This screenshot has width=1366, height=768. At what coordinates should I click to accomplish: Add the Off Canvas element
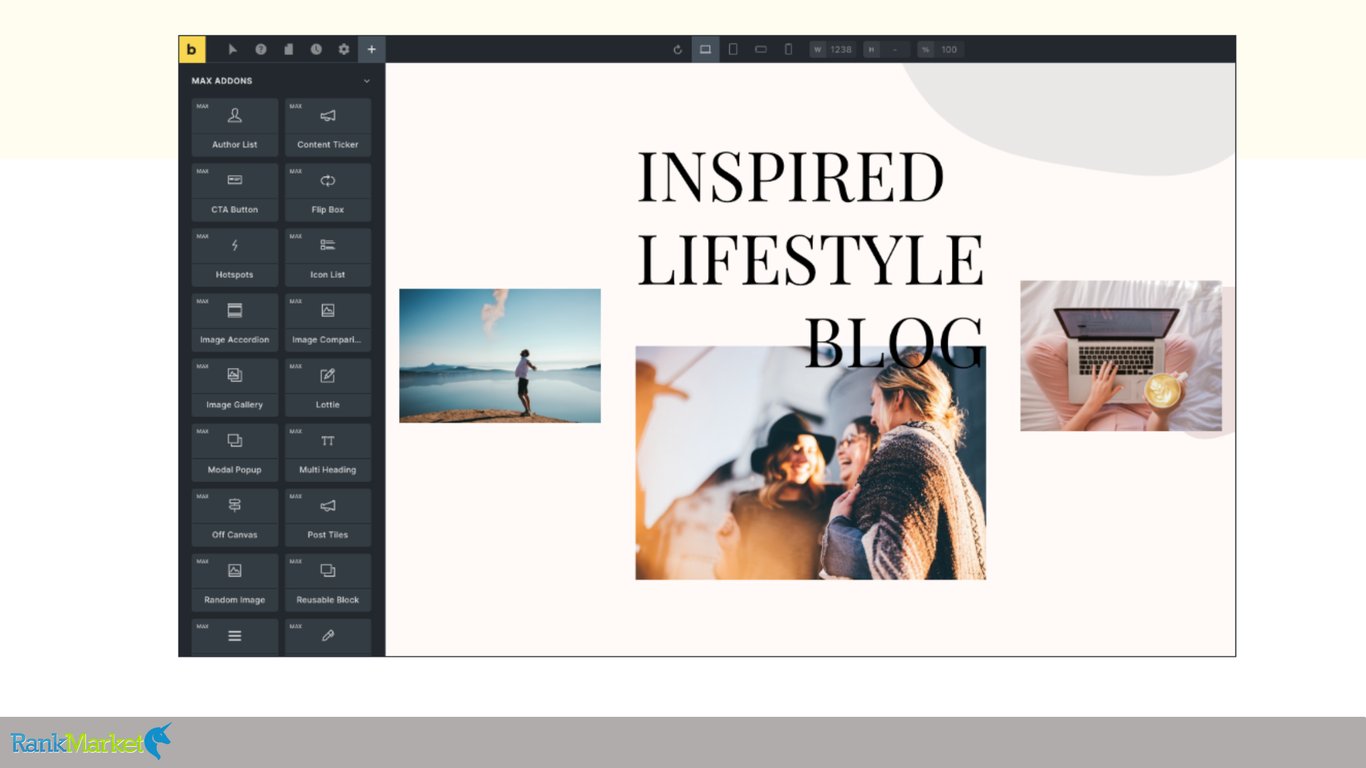235,517
